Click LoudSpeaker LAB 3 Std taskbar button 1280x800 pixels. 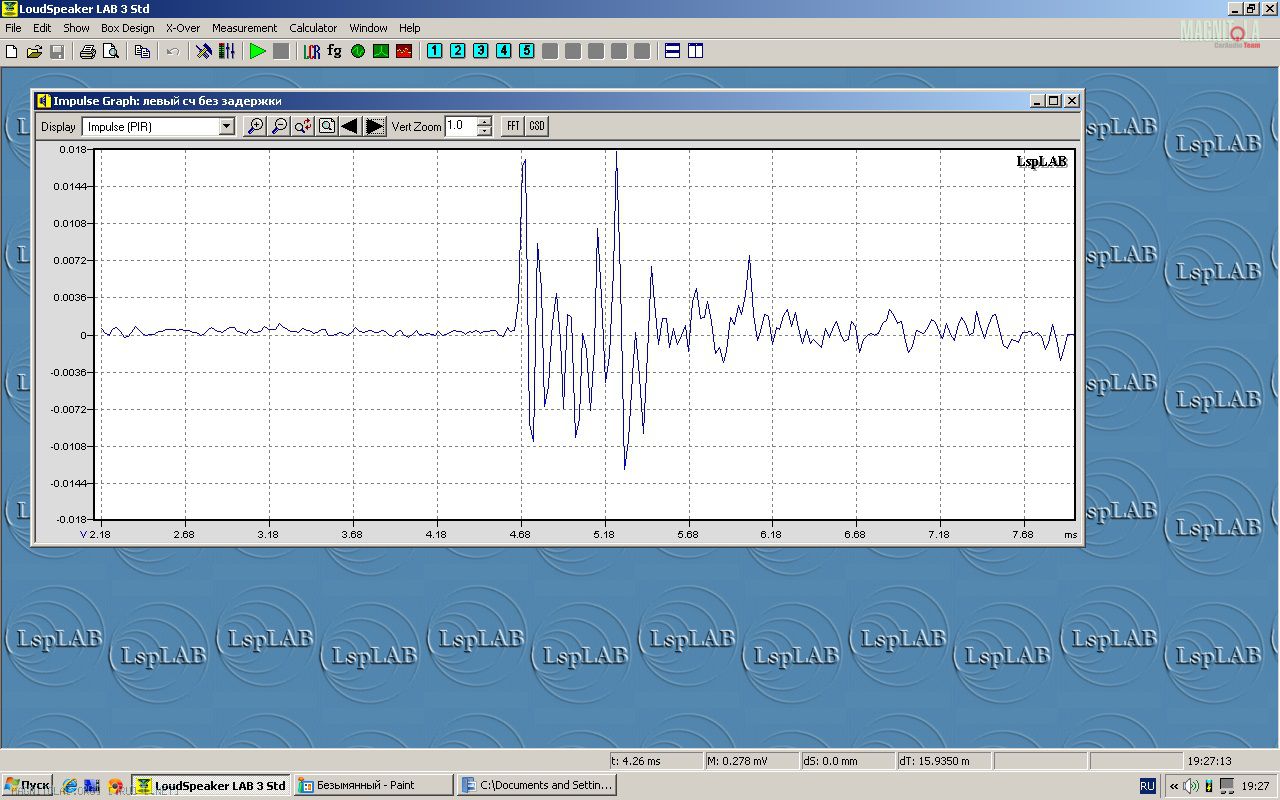[211, 785]
